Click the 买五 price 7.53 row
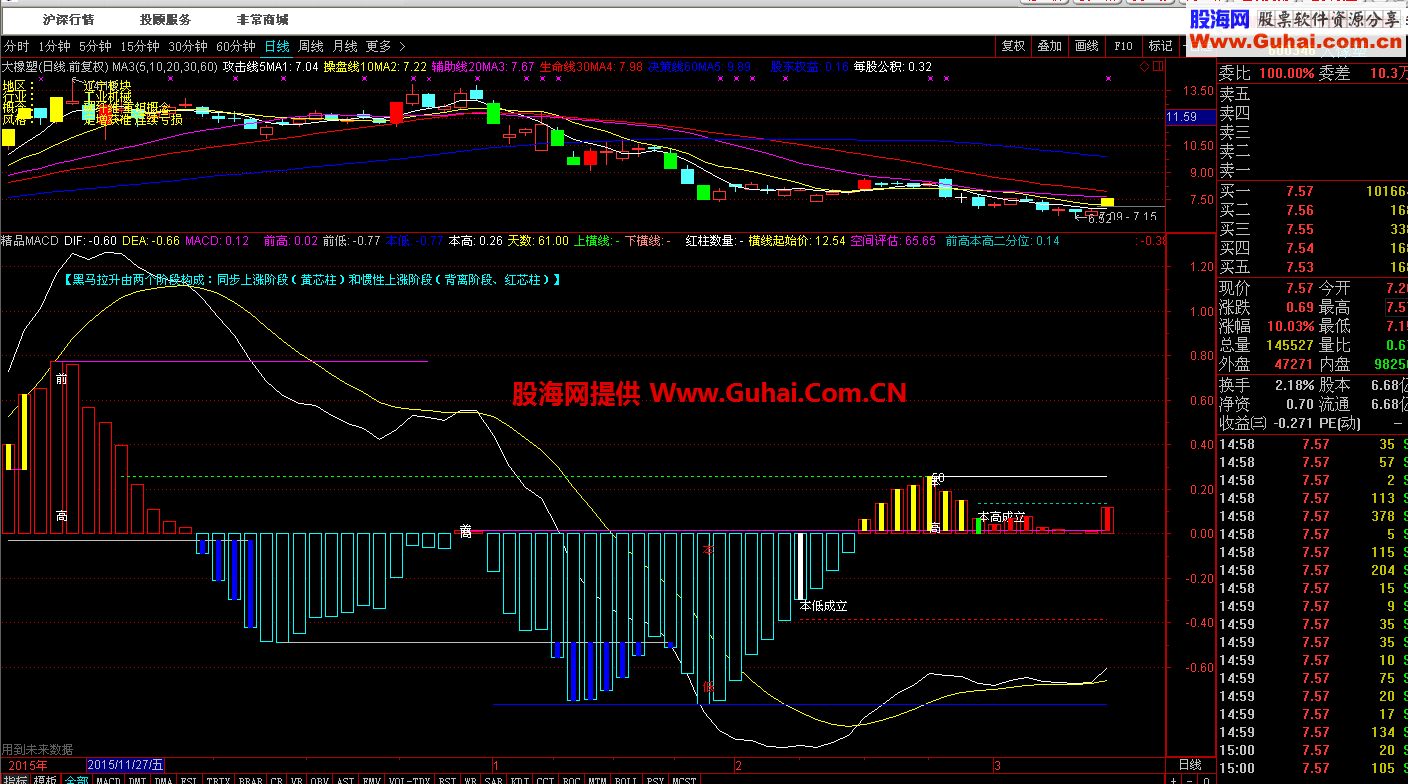Image resolution: width=1408 pixels, height=784 pixels. 1312,266
